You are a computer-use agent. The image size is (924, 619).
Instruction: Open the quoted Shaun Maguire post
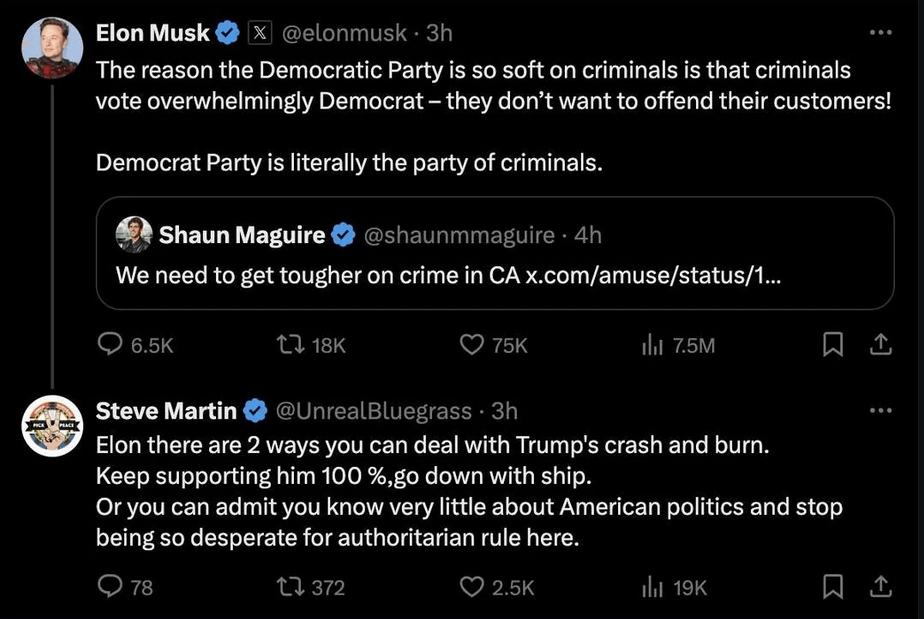(x=495, y=253)
